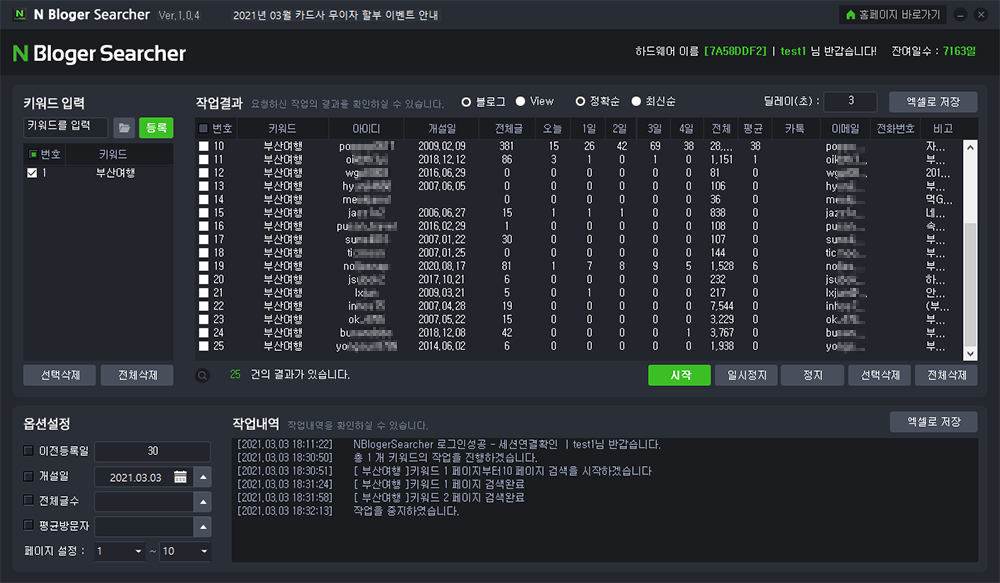Click the green N logo in title bar
The width and height of the screenshot is (1000, 583).
click(x=20, y=14)
